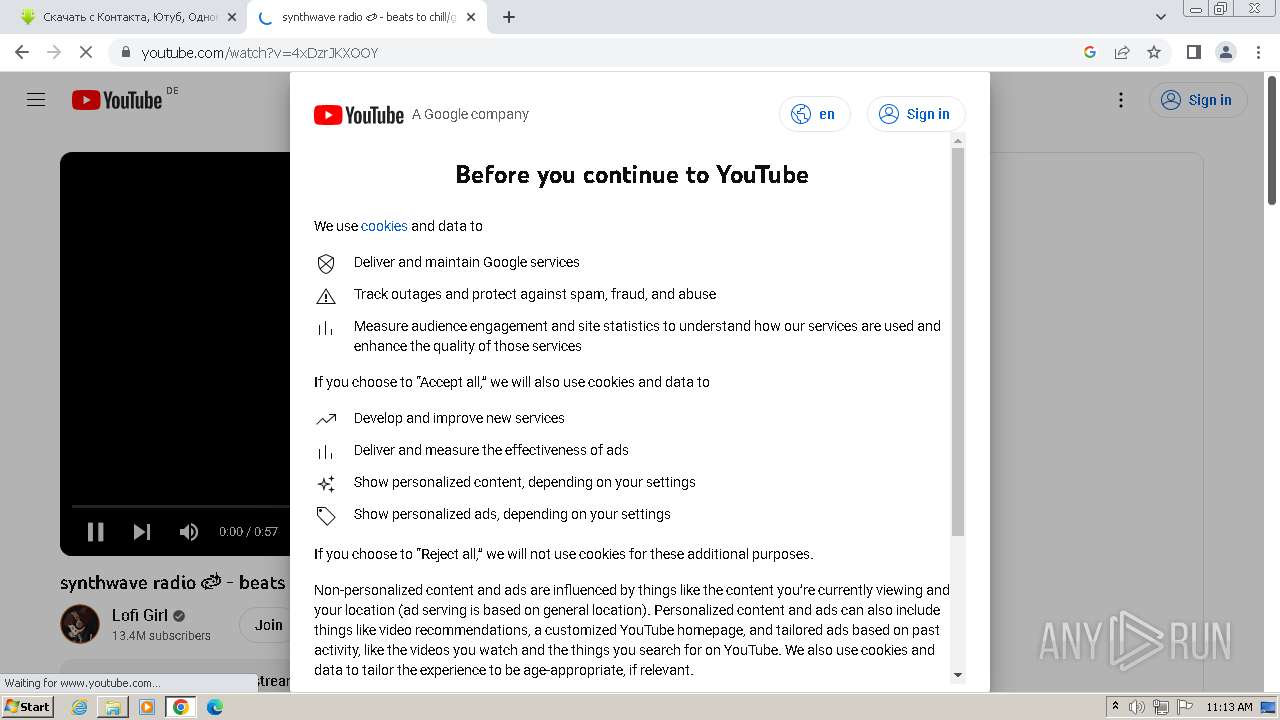Screen dimensions: 1280x720
Task: Stop loading the page with the X button
Action: pyautogui.click(x=86, y=52)
